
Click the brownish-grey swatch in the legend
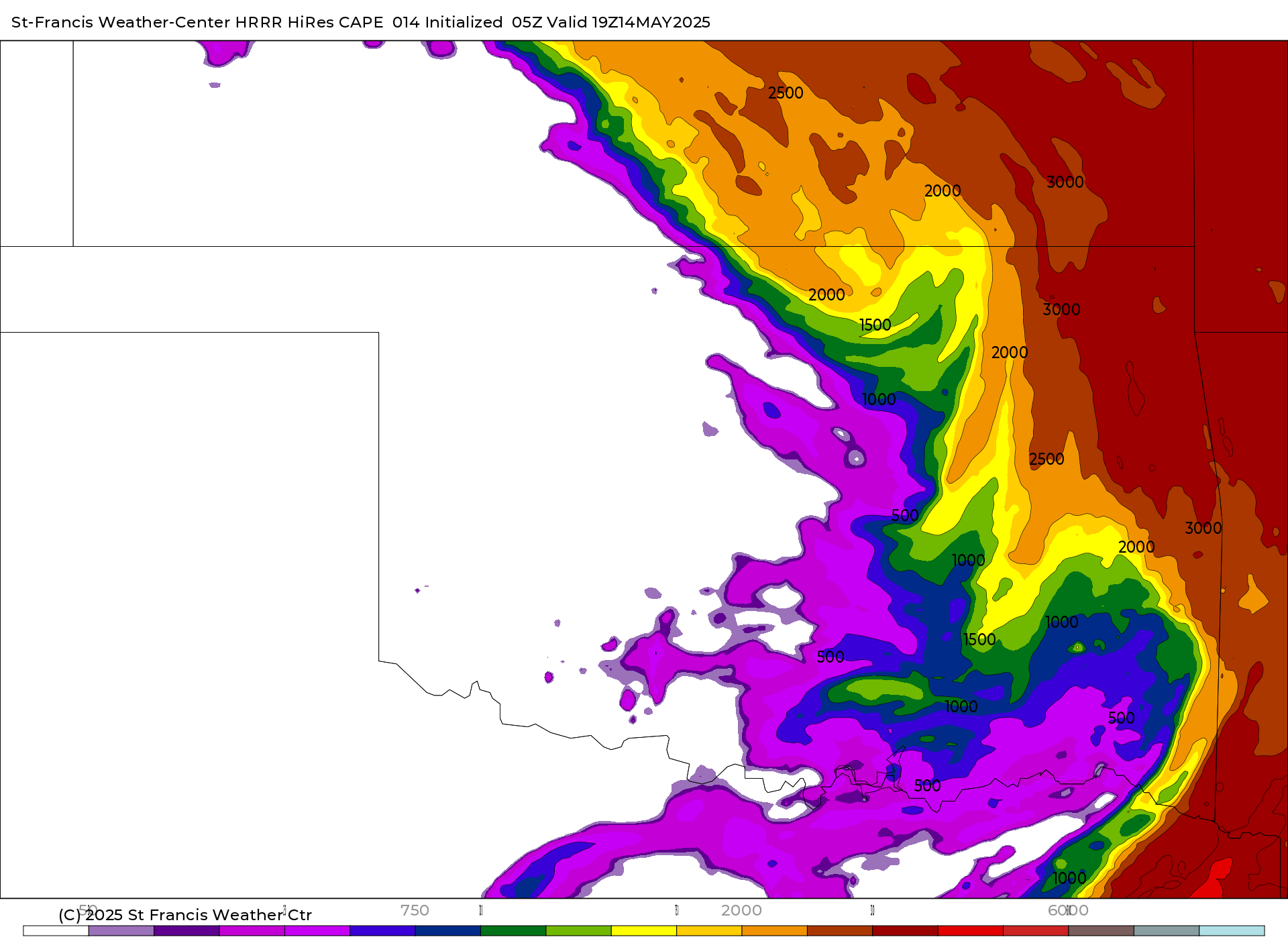click(1101, 930)
